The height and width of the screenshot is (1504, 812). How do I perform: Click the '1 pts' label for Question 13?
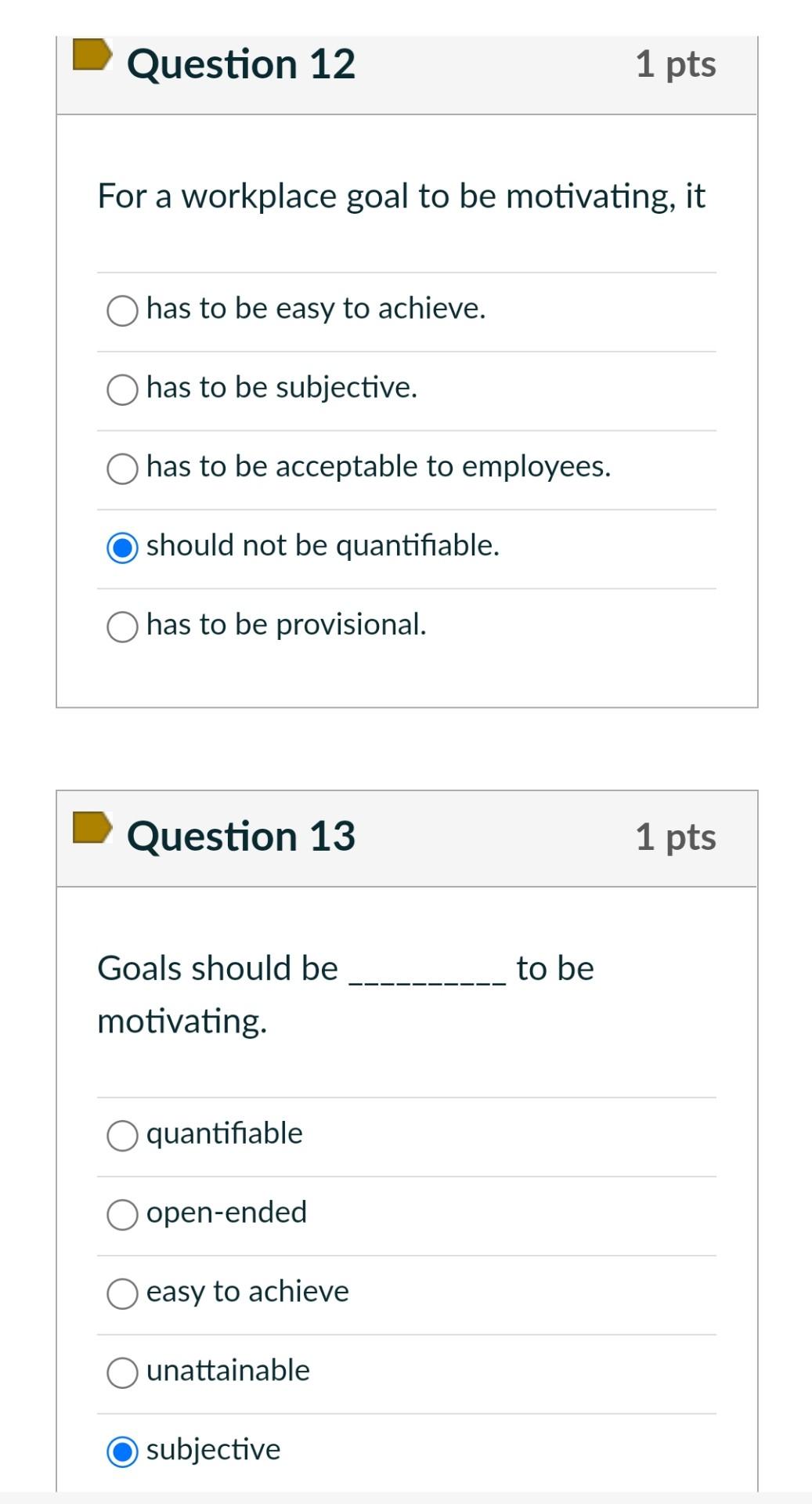click(x=676, y=838)
